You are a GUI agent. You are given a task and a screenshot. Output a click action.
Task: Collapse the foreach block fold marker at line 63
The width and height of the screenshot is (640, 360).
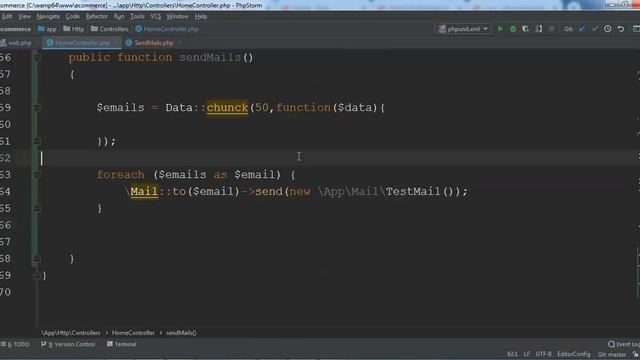click(x=37, y=175)
